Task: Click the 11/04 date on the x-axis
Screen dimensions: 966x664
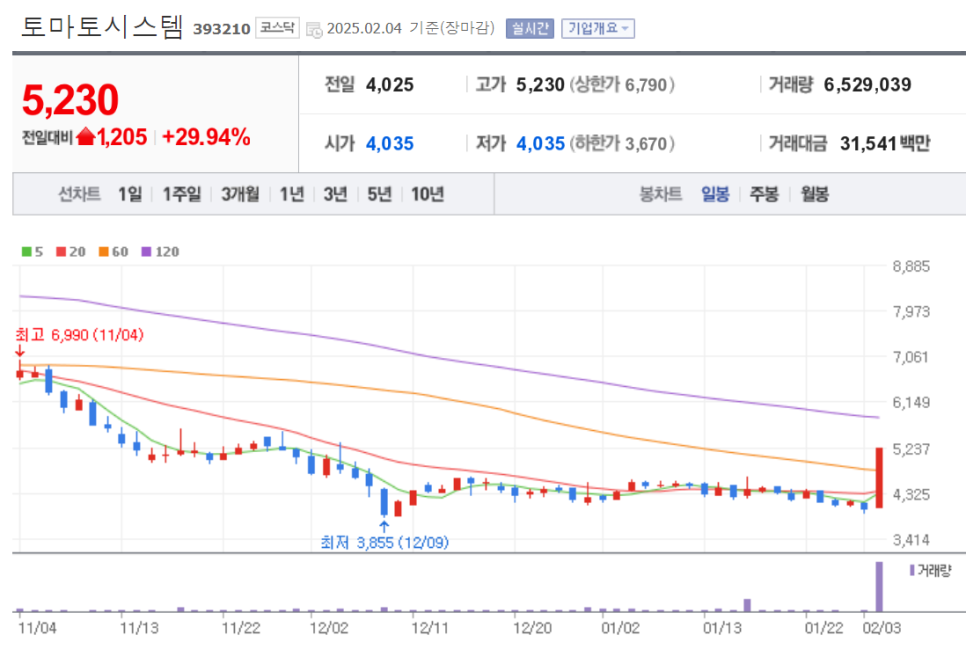Action: 37,628
